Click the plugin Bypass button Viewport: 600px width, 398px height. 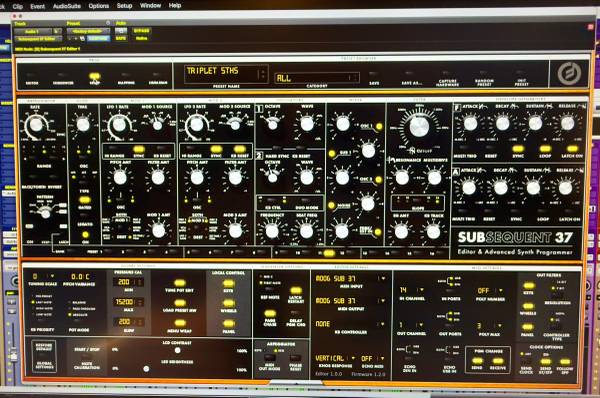coord(142,31)
